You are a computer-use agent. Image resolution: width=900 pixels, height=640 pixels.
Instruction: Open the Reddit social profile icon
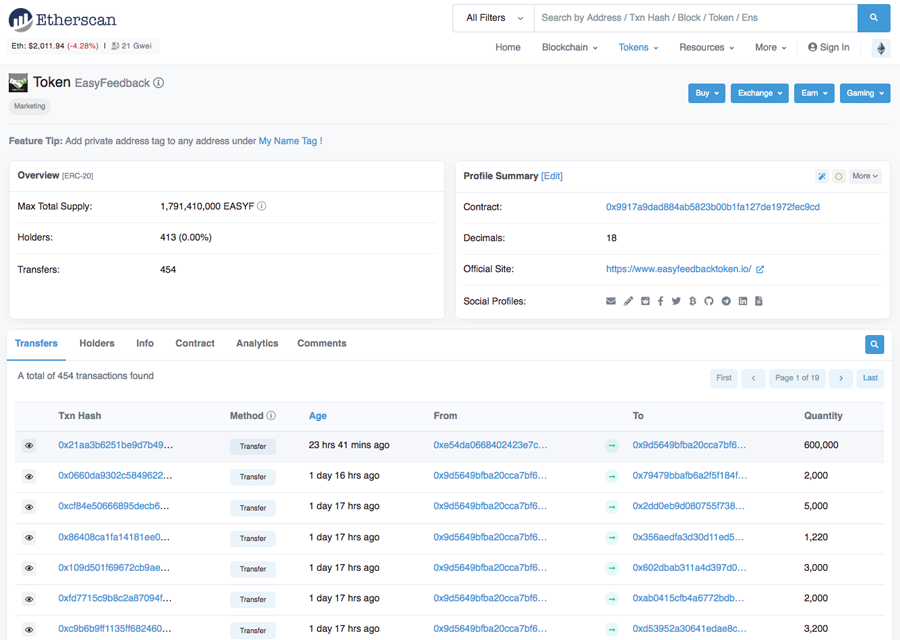[645, 301]
